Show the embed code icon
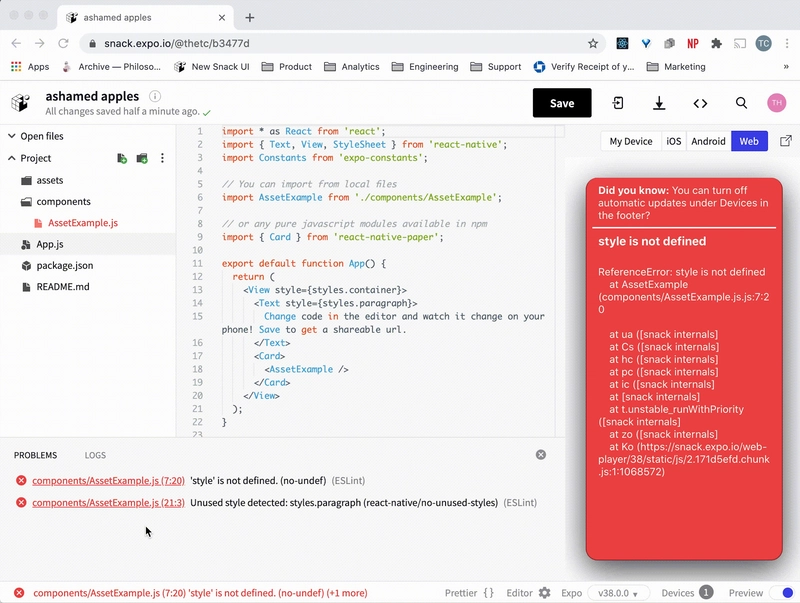The image size is (800, 603). click(700, 104)
